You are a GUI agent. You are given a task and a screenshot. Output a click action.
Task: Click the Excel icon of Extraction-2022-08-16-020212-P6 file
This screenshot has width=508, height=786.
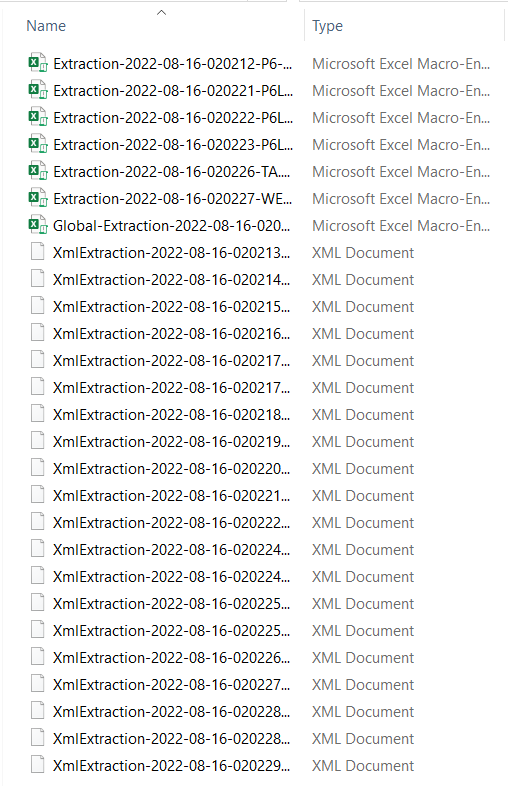[x=38, y=64]
